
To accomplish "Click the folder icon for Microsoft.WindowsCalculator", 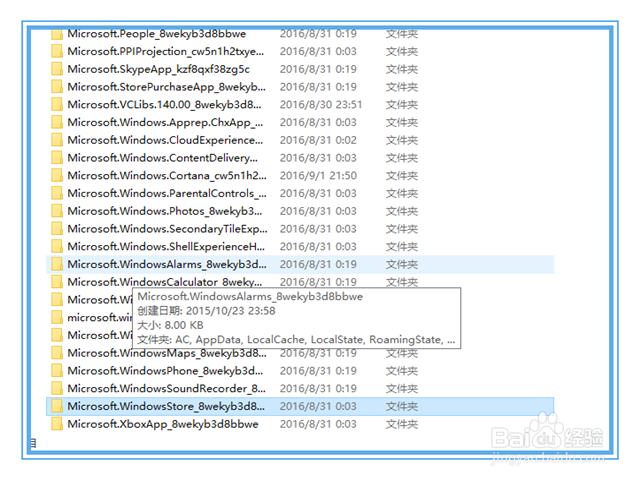I will [57, 282].
